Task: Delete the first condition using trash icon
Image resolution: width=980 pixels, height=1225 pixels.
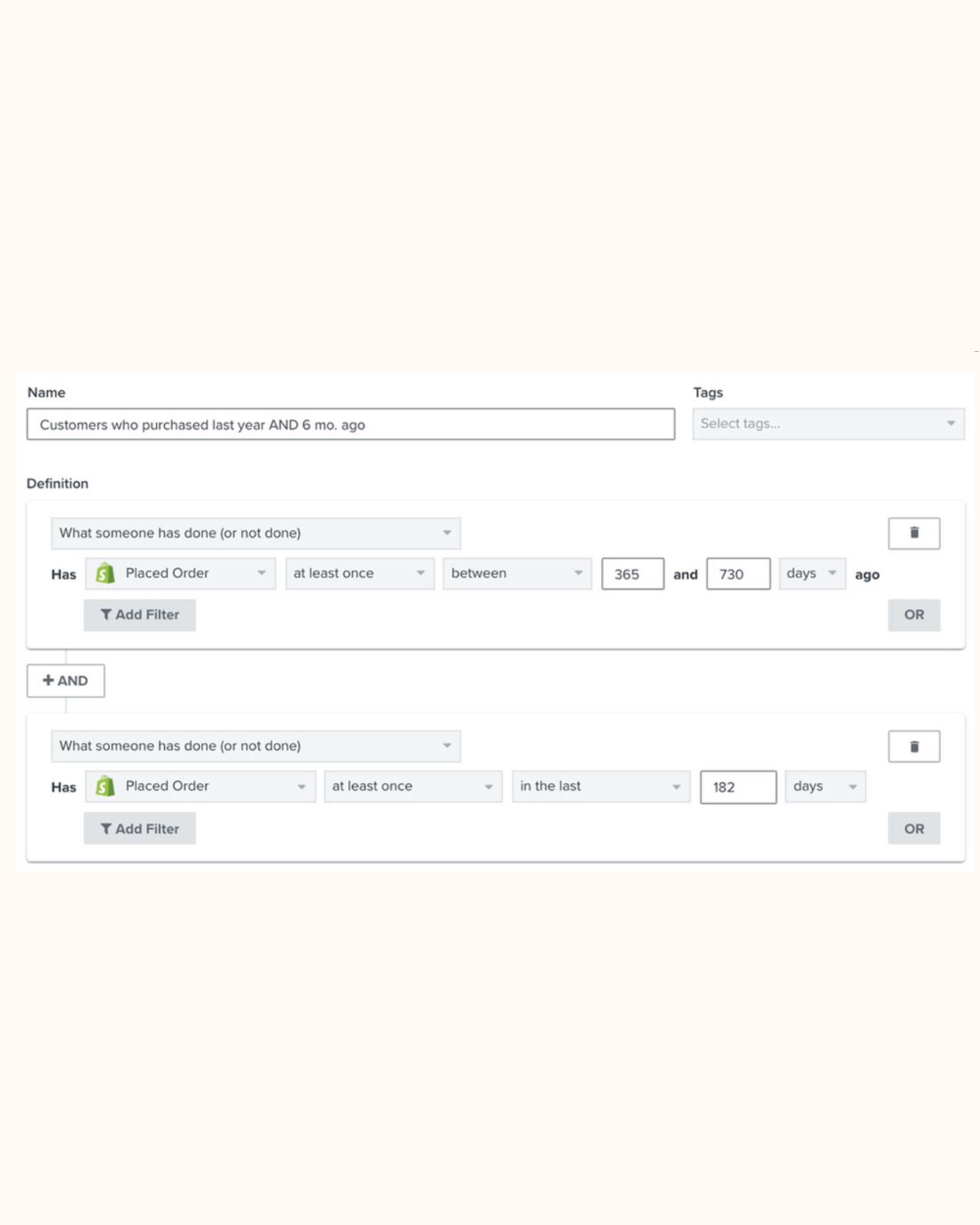Action: click(914, 533)
